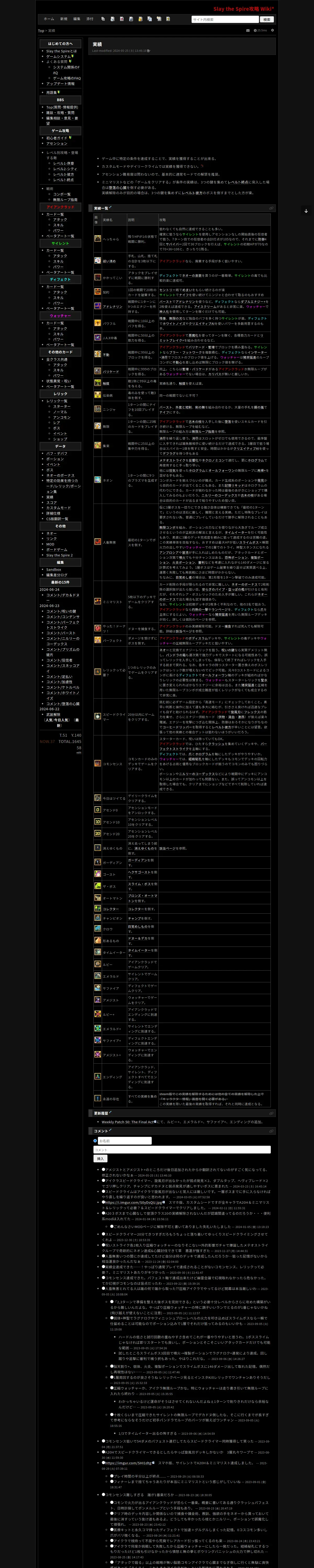Follow the Top breadcrumb link
314x1568 pixels.
coord(41,30)
